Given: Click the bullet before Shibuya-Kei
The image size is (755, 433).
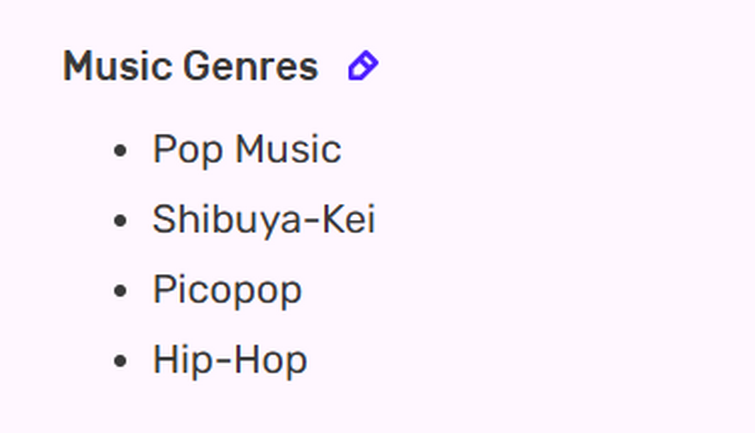Looking at the screenshot, I should (120, 221).
